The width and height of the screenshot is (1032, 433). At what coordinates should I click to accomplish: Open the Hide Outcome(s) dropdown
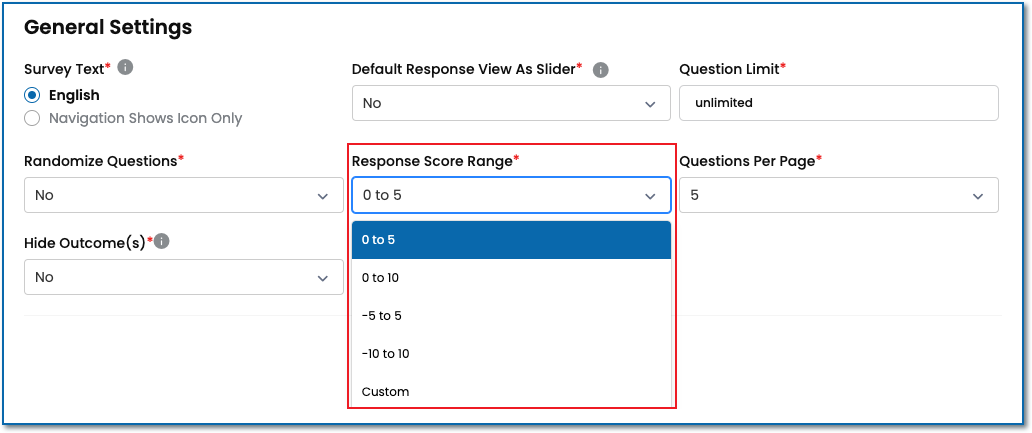183,277
